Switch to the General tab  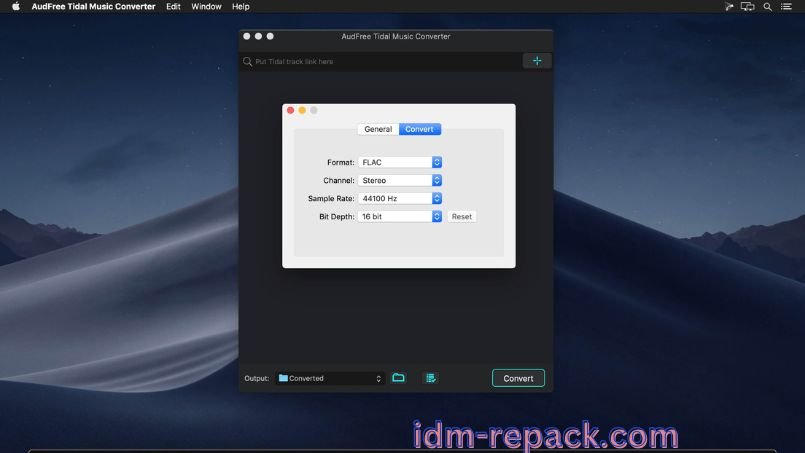tap(378, 129)
